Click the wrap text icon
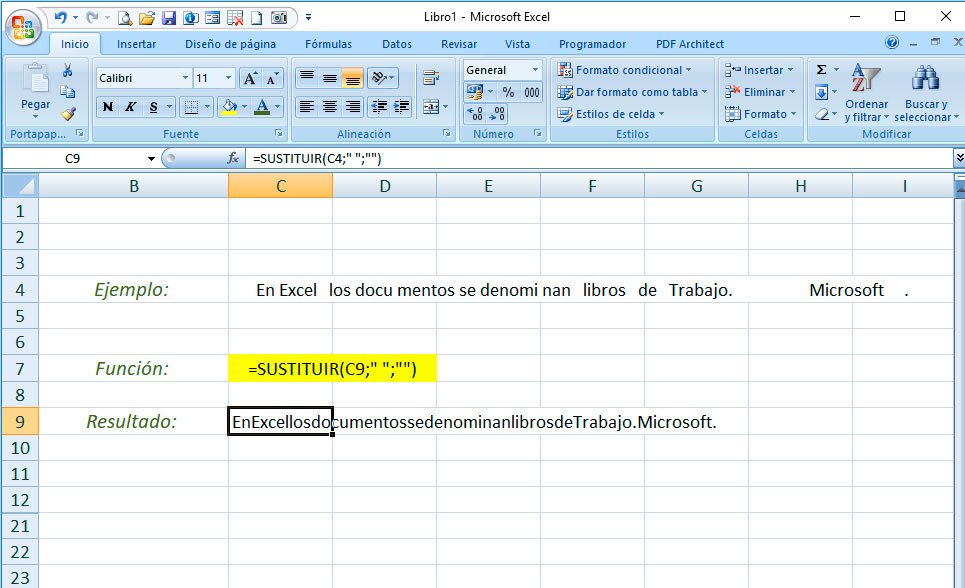Viewport: 965px width, 588px height. tap(431, 78)
